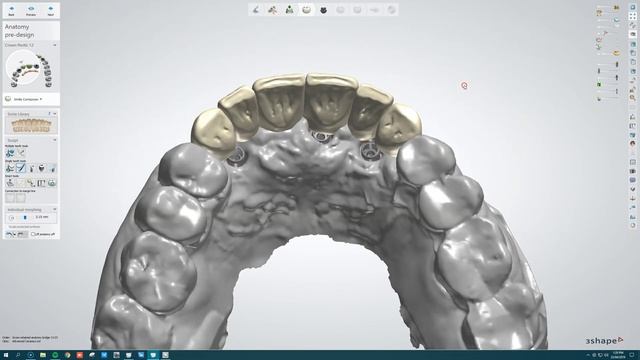Click the fifth dark step icon in workflow bar
This screenshot has width=640, height=360.
(323, 9)
